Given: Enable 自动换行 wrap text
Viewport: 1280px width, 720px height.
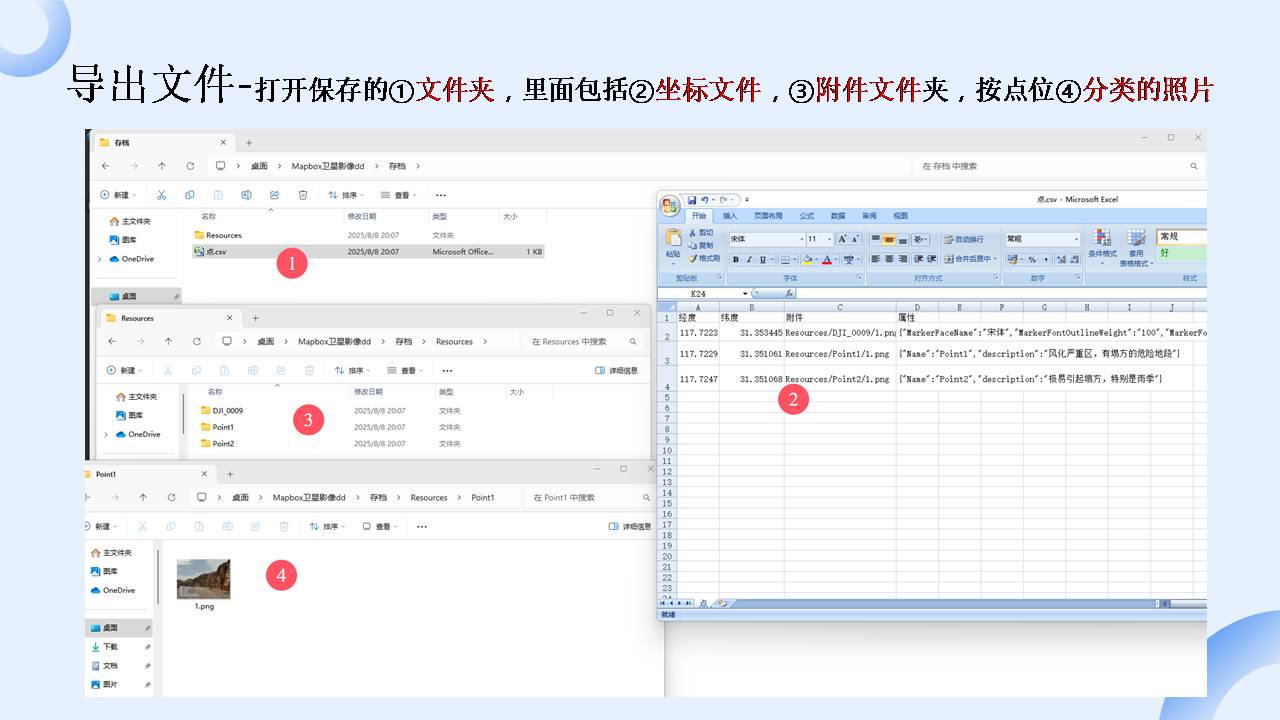Looking at the screenshot, I should click(963, 239).
